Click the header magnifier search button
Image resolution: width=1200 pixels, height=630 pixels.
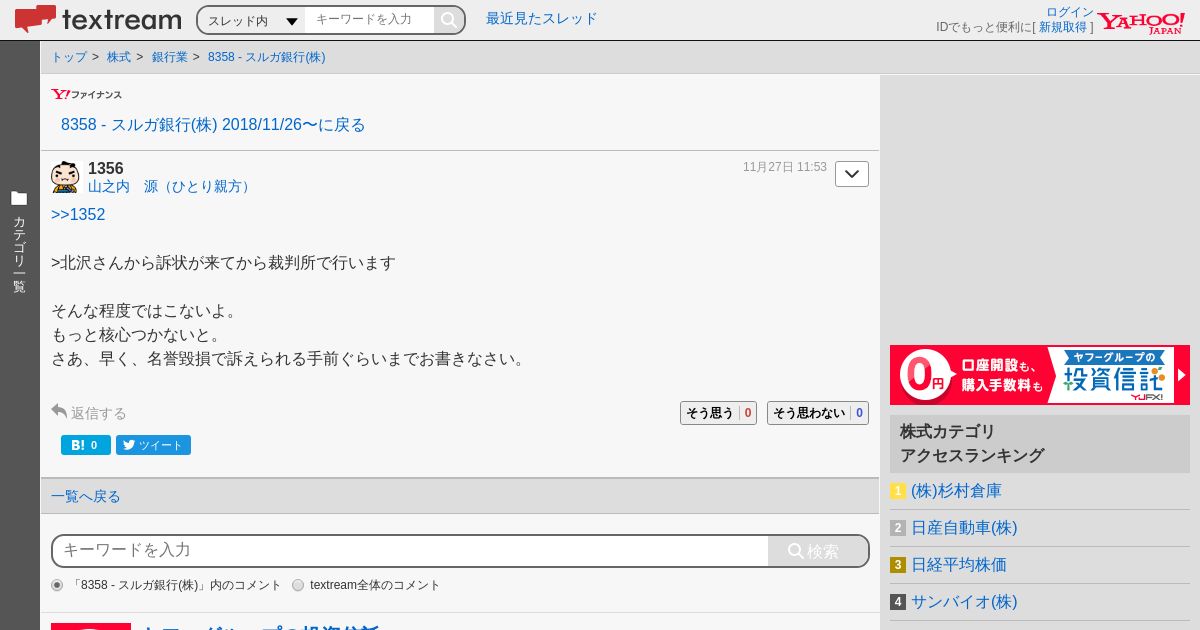point(449,20)
